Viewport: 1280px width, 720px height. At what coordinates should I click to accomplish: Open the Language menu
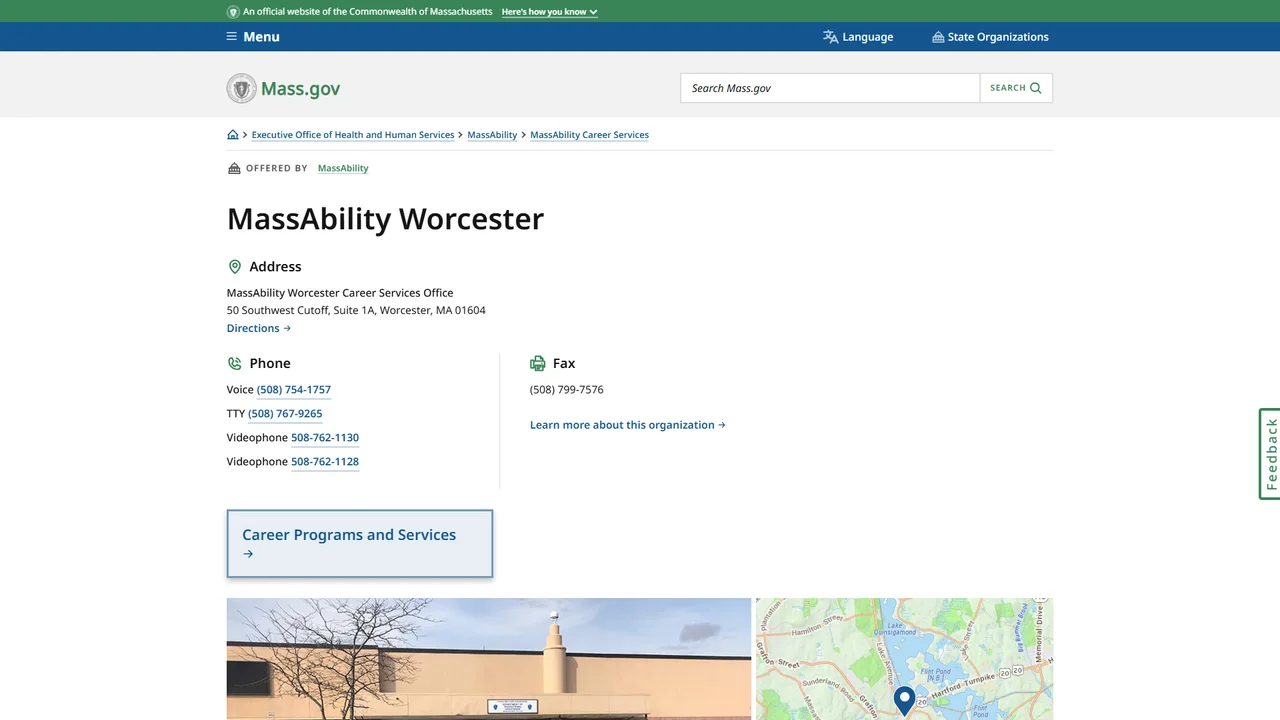click(858, 37)
